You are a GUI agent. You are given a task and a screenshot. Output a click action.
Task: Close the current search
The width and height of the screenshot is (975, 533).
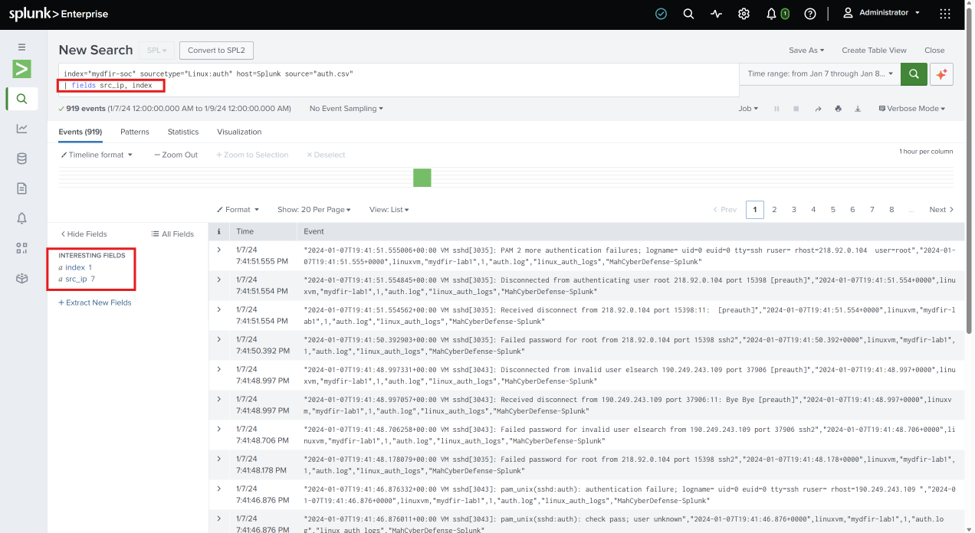[934, 50]
